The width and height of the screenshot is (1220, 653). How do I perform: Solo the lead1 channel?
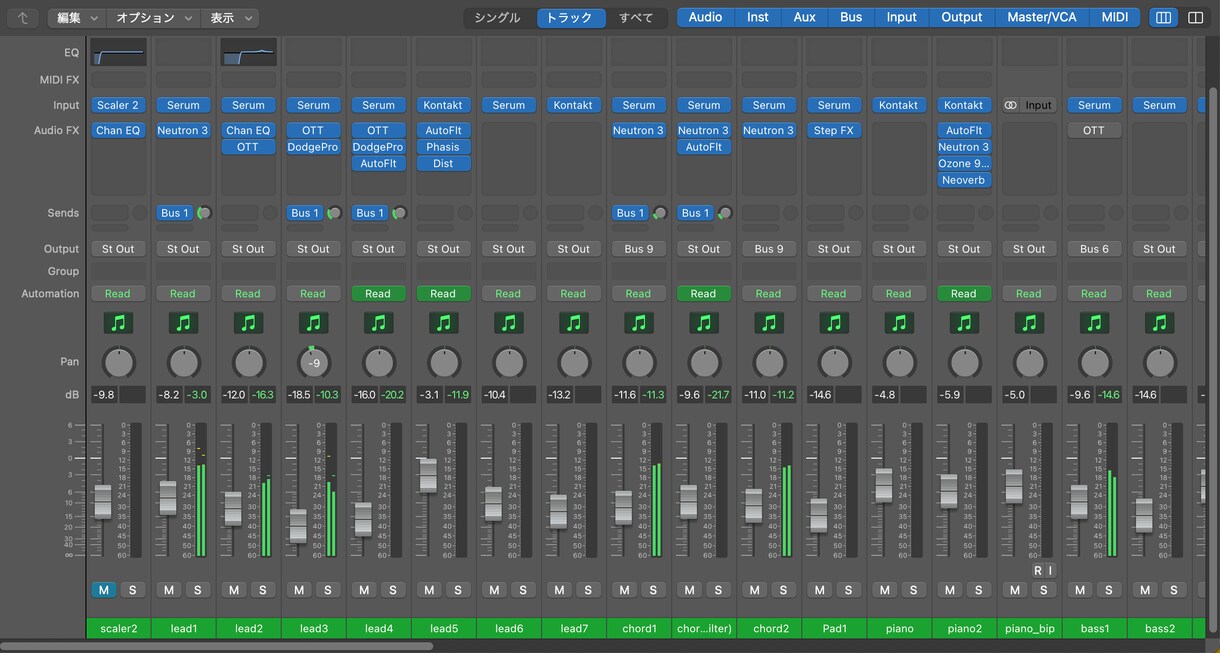tap(197, 590)
